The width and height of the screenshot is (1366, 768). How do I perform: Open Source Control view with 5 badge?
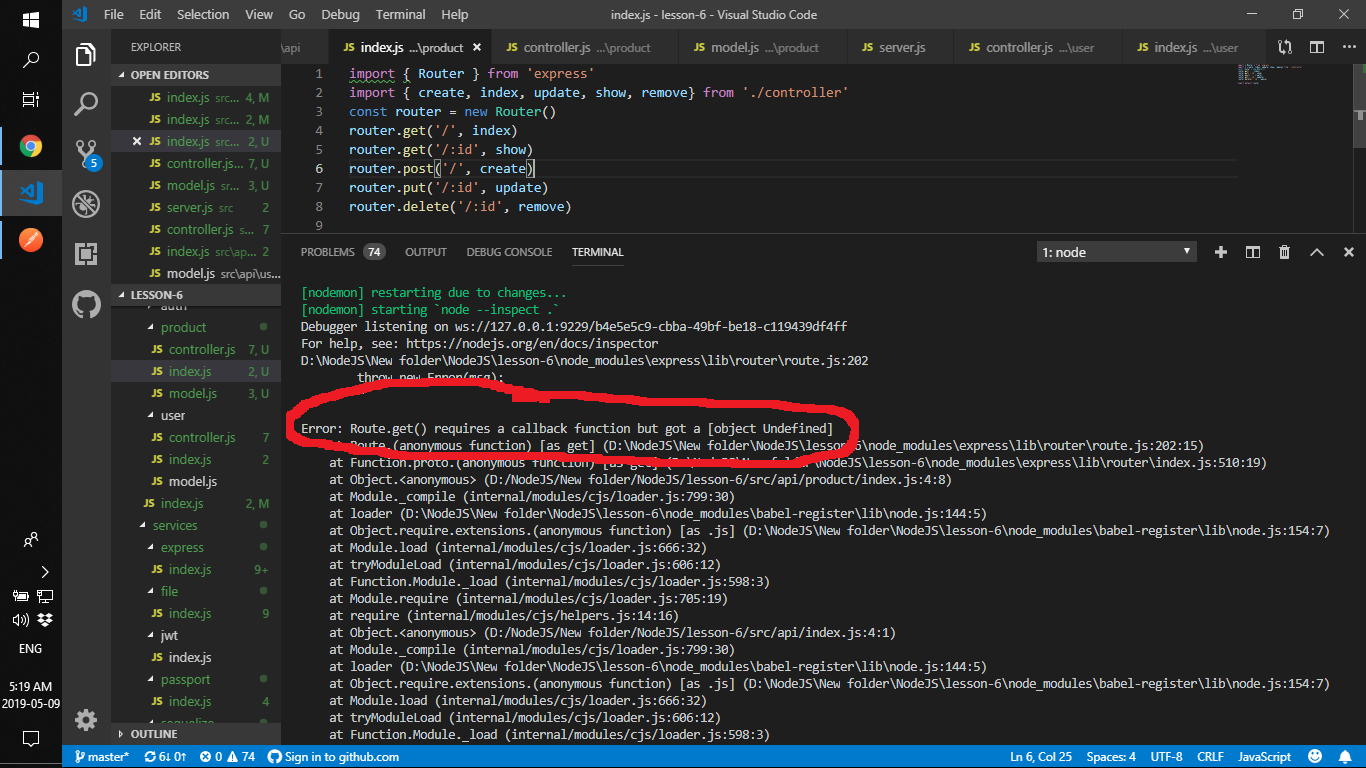pyautogui.click(x=88, y=153)
